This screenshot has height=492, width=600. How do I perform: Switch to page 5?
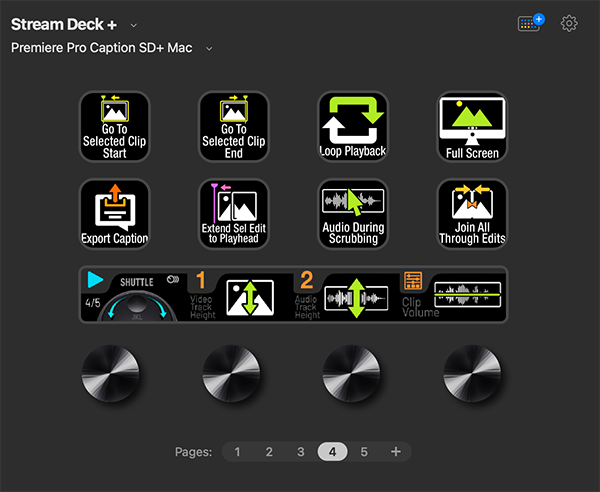click(x=364, y=452)
